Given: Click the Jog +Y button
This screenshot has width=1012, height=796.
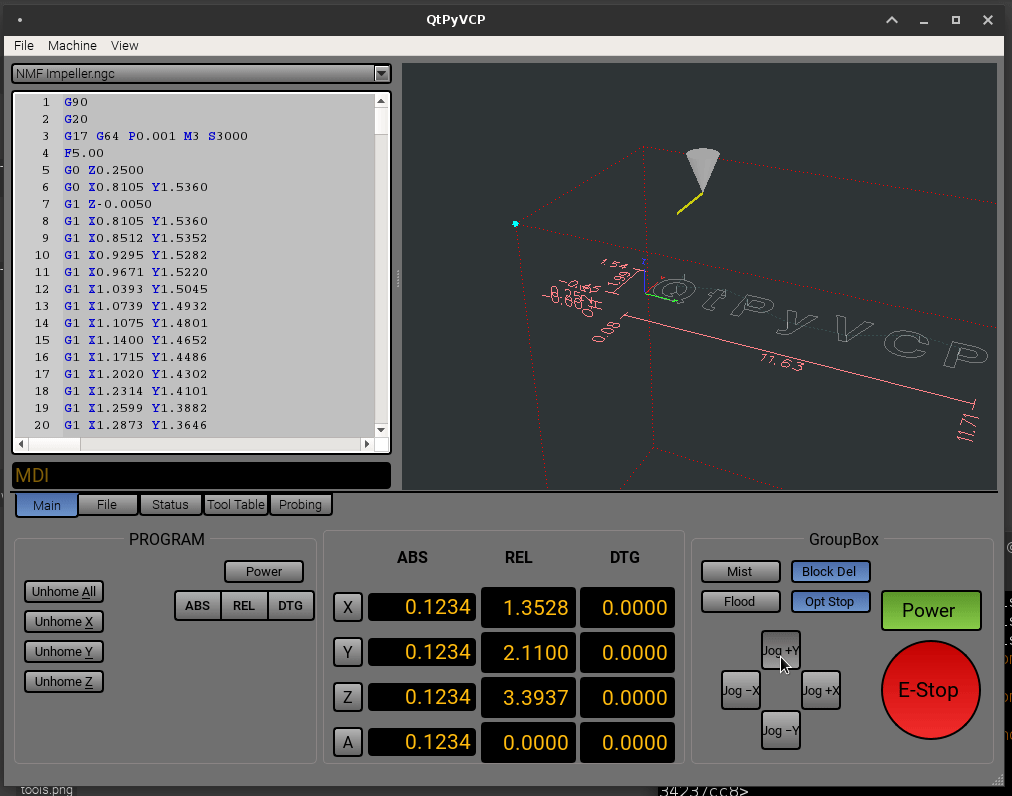Looking at the screenshot, I should [x=780, y=650].
